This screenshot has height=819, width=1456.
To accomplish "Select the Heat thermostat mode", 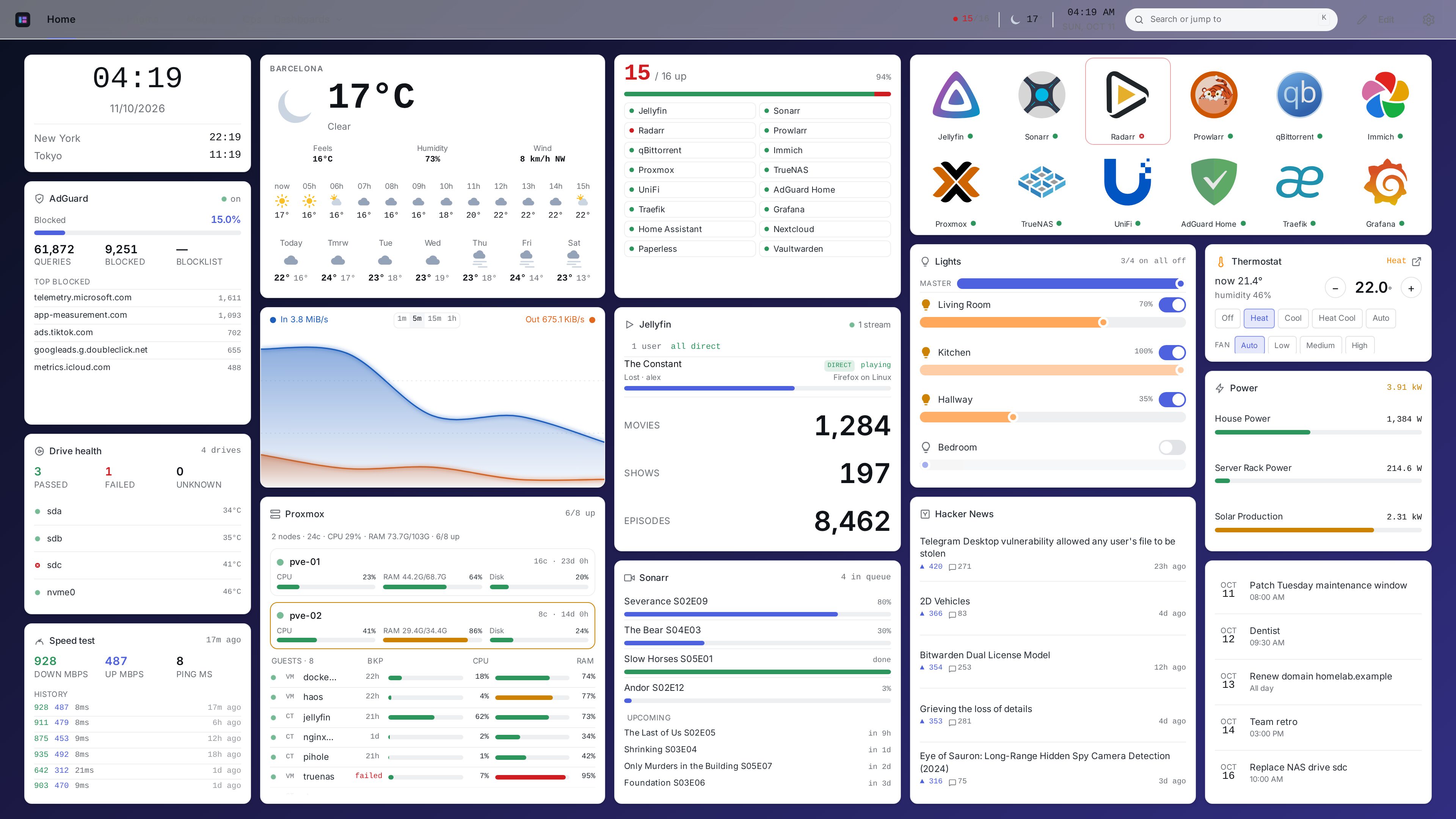I will point(1259,318).
